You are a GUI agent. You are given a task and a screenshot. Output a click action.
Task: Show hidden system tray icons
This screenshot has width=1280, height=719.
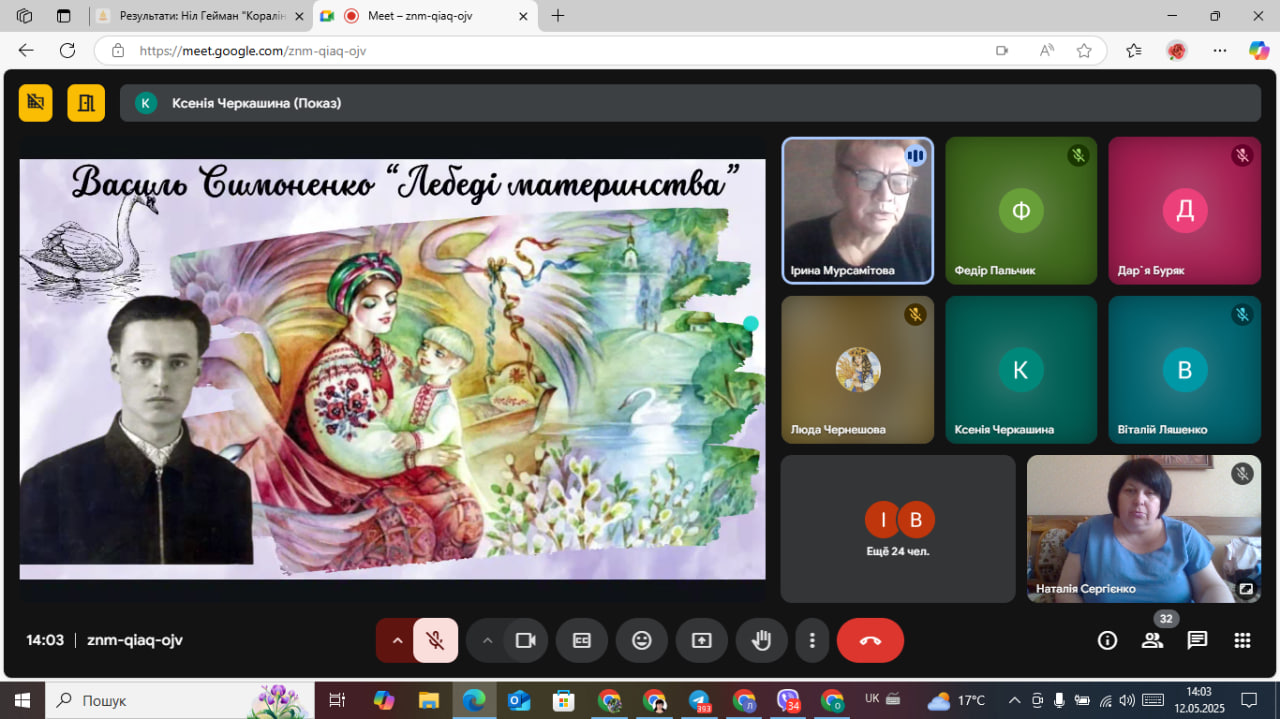[1014, 700]
